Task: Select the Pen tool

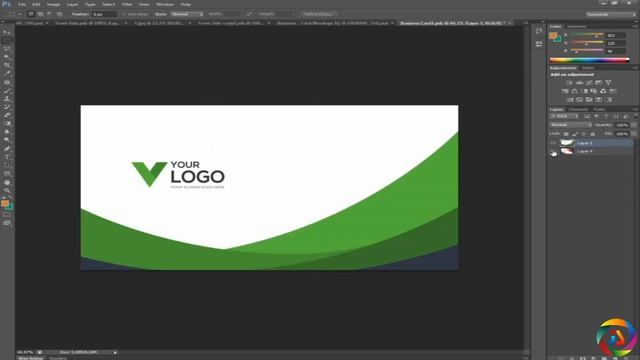Action: pos(7,149)
